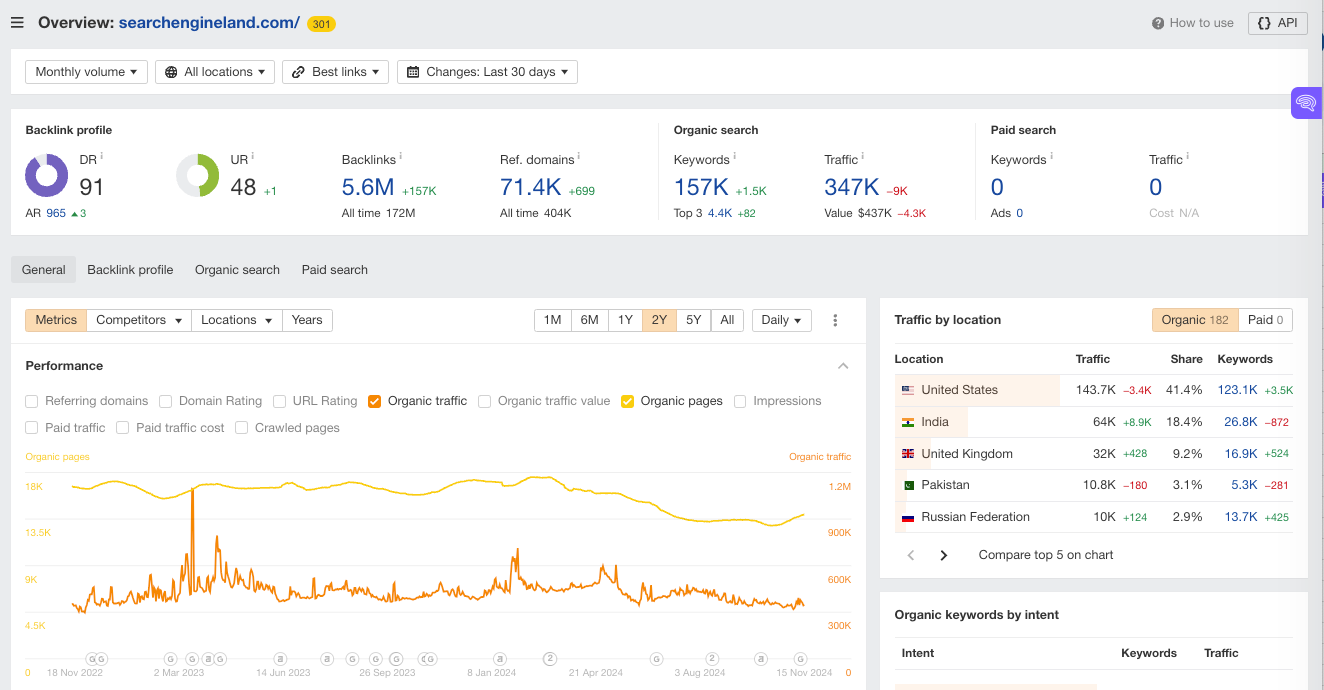Enable the Impressions checkbox
This screenshot has height=690, width=1324.
(x=740, y=401)
